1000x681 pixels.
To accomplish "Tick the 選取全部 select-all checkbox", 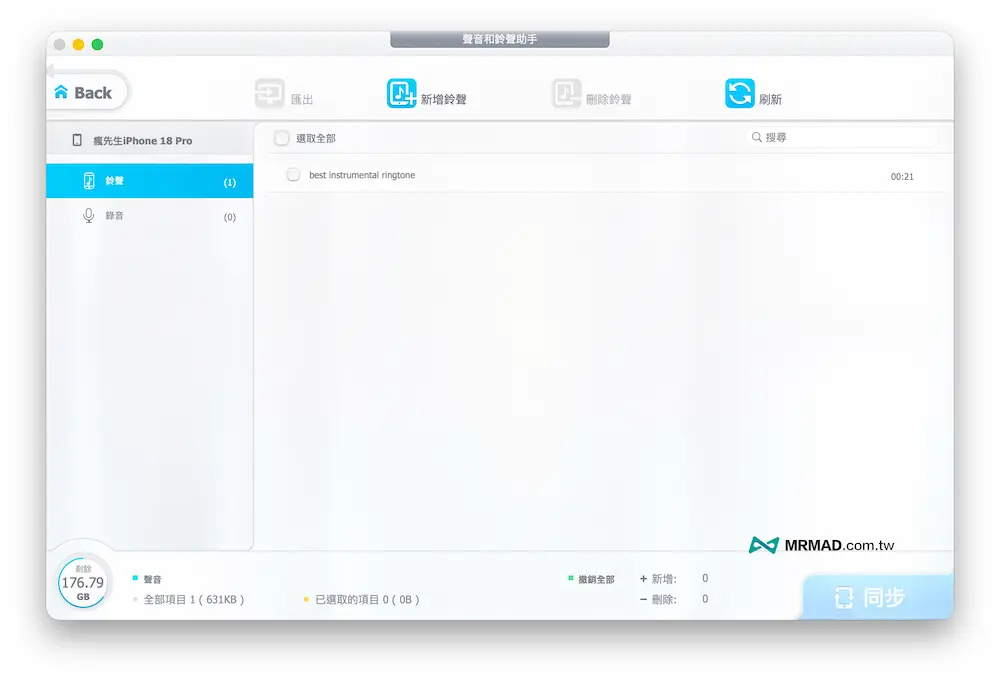I will pos(282,138).
